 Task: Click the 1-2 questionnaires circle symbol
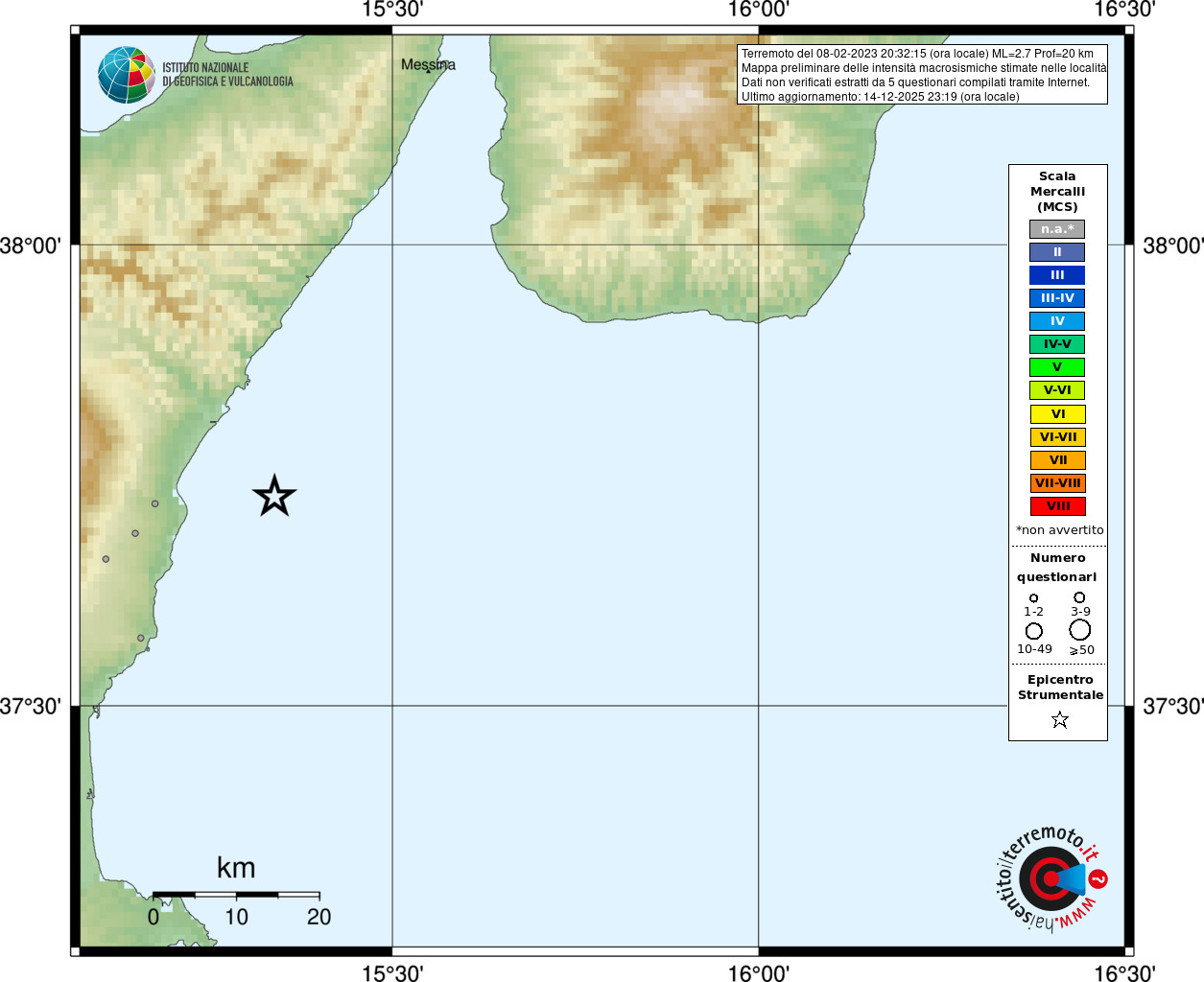coord(1033,597)
